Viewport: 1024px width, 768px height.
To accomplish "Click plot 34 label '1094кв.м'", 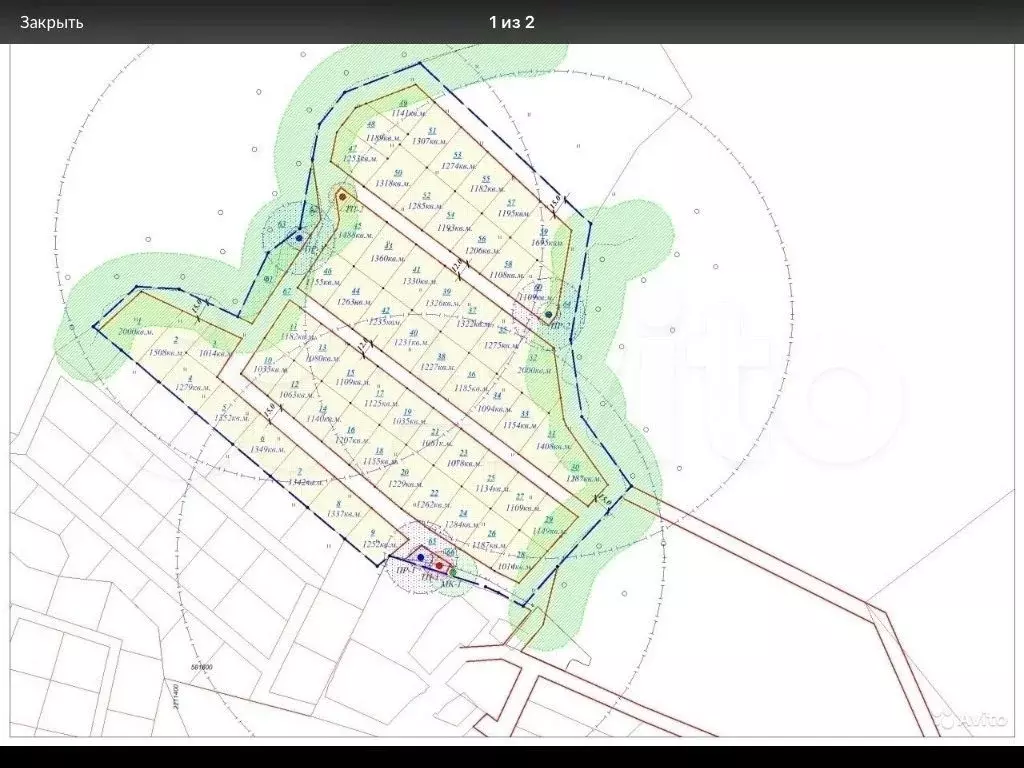I will click(x=494, y=409).
